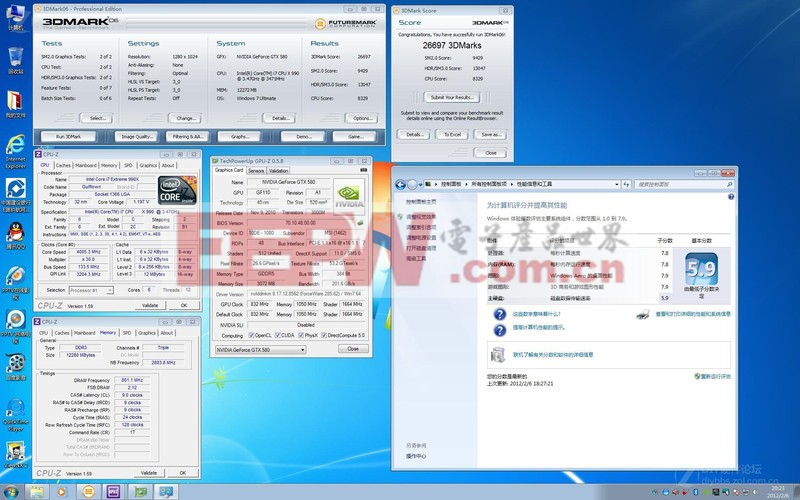Click '26697 3DMarks' score text
This screenshot has height=500, width=800.
452,45
